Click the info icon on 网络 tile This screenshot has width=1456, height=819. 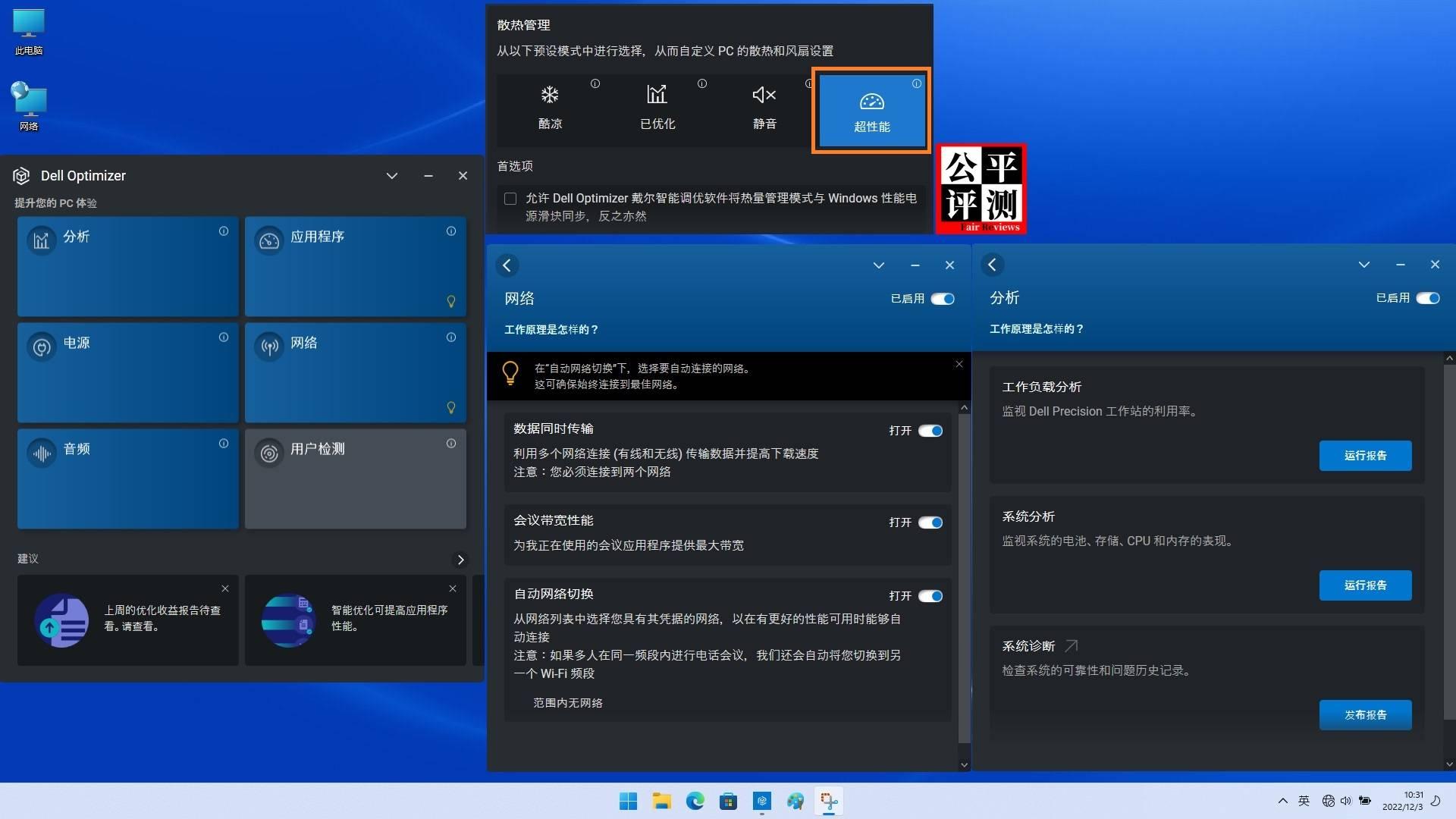[x=451, y=337]
